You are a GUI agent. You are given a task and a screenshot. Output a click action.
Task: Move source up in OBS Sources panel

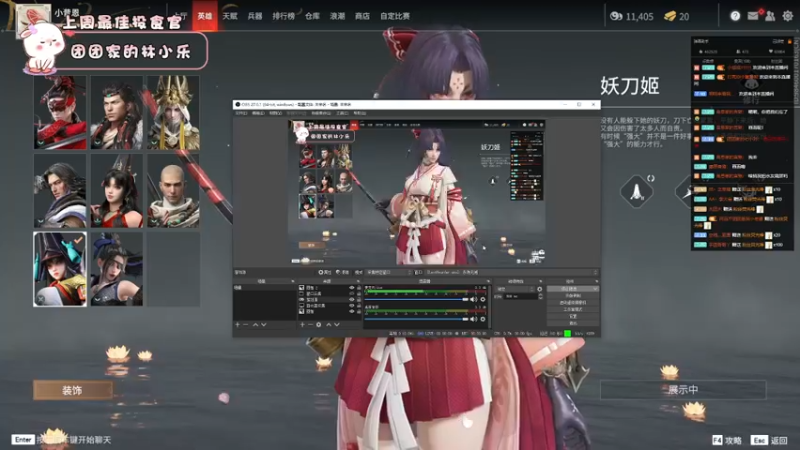[329, 324]
